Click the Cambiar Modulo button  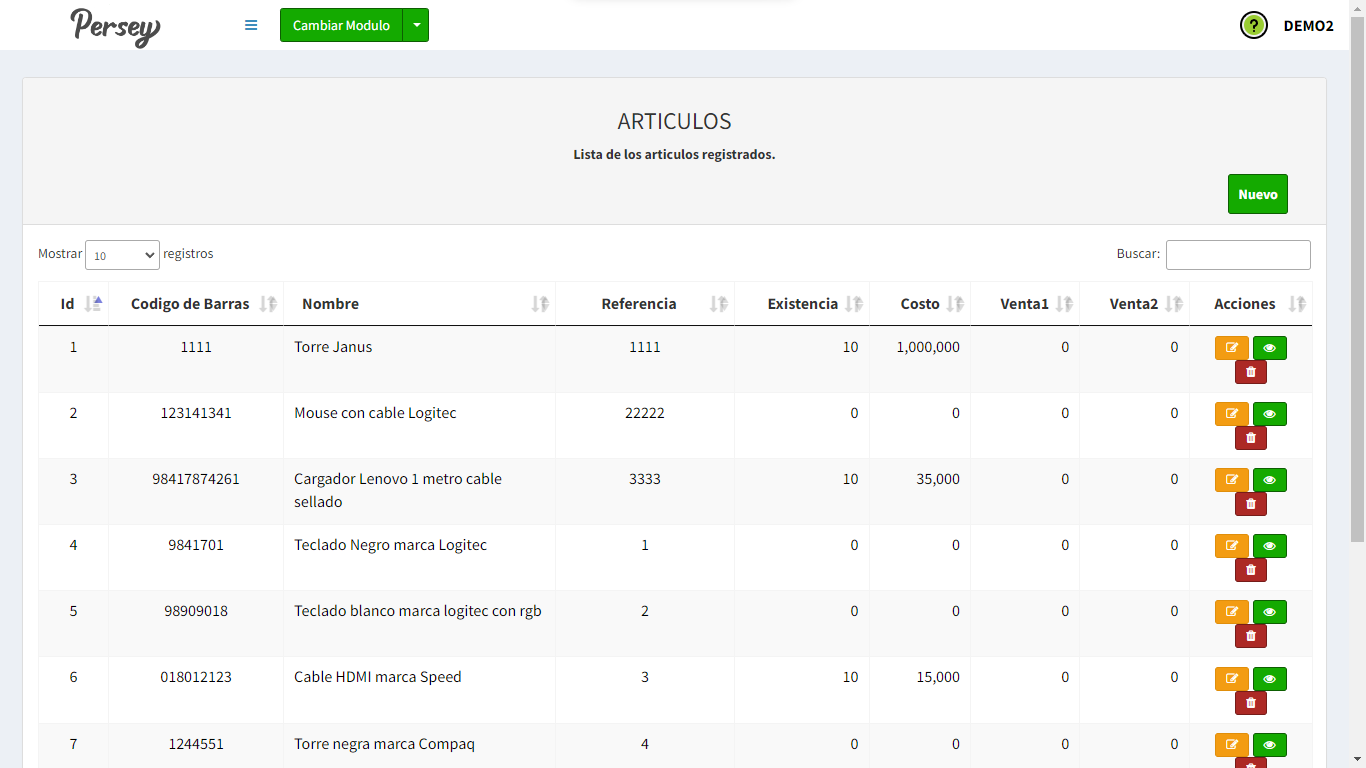pos(341,26)
